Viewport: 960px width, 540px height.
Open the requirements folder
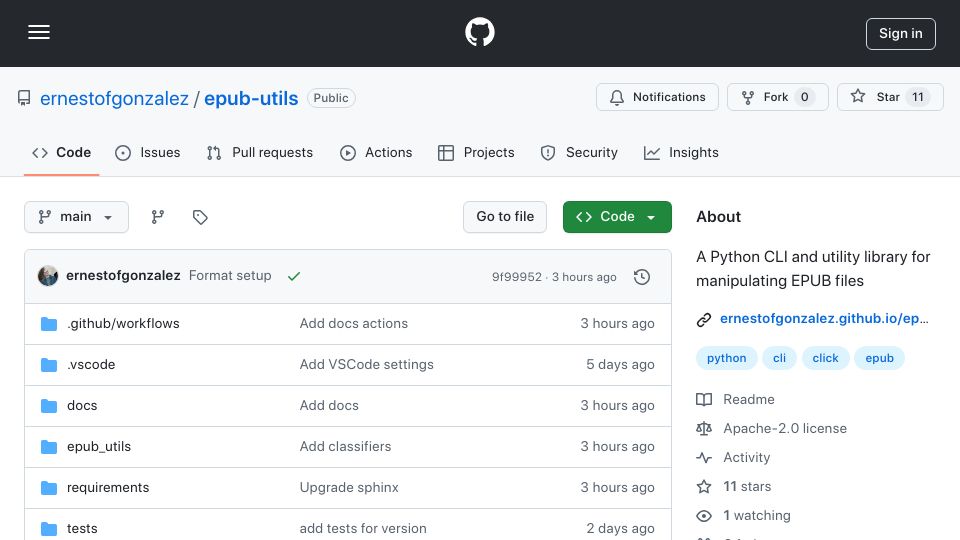point(108,487)
